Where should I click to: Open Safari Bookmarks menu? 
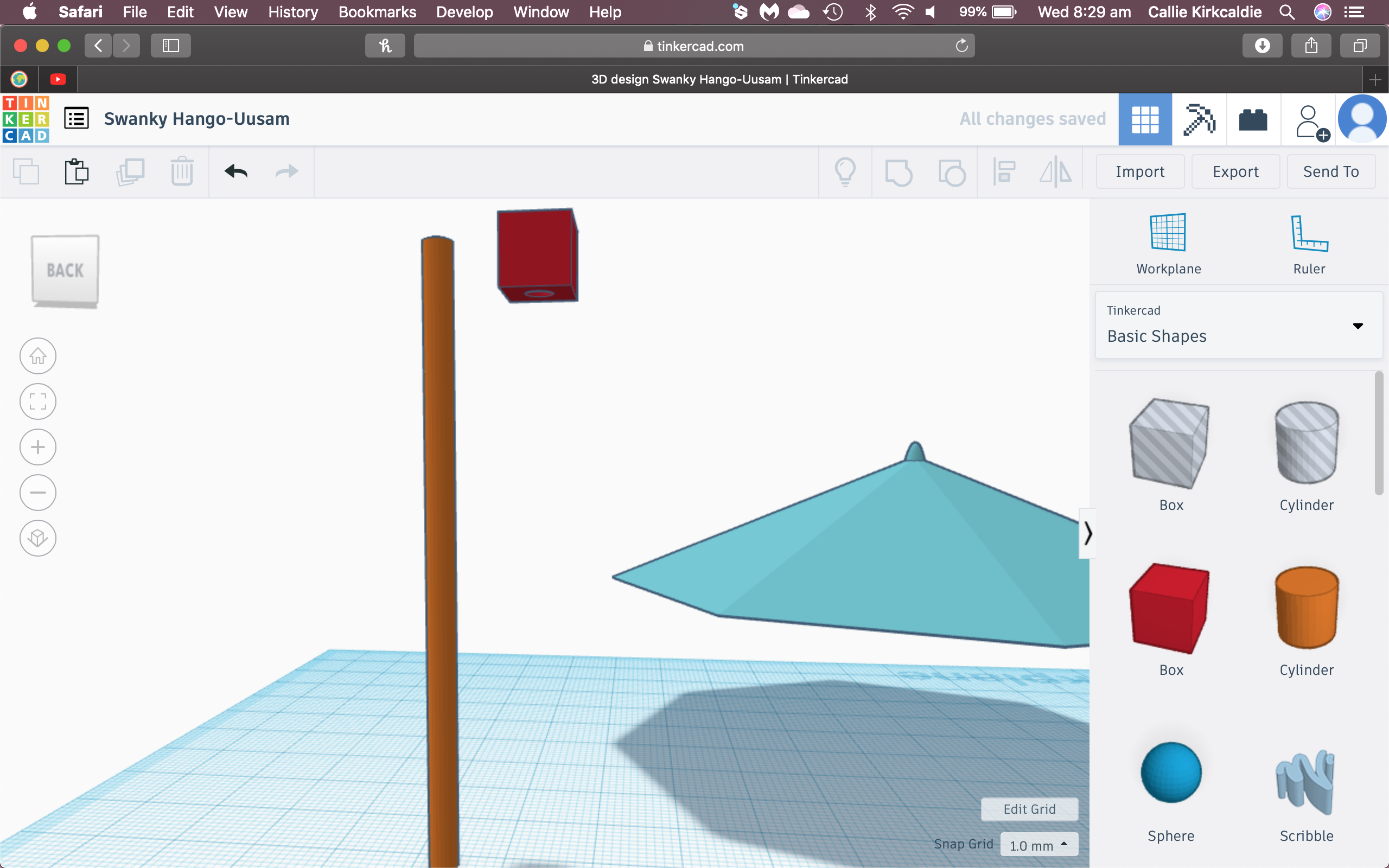coord(377,12)
